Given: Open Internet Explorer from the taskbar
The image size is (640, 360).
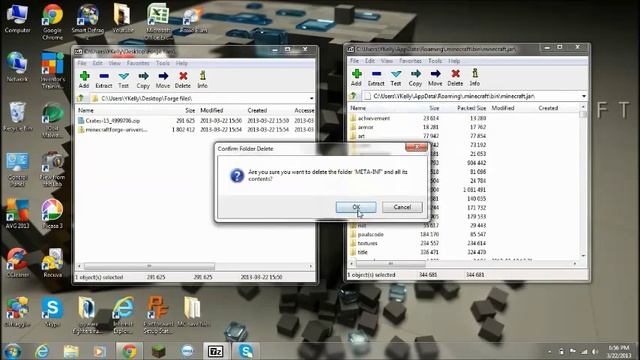Looking at the screenshot, I should click(42, 351).
